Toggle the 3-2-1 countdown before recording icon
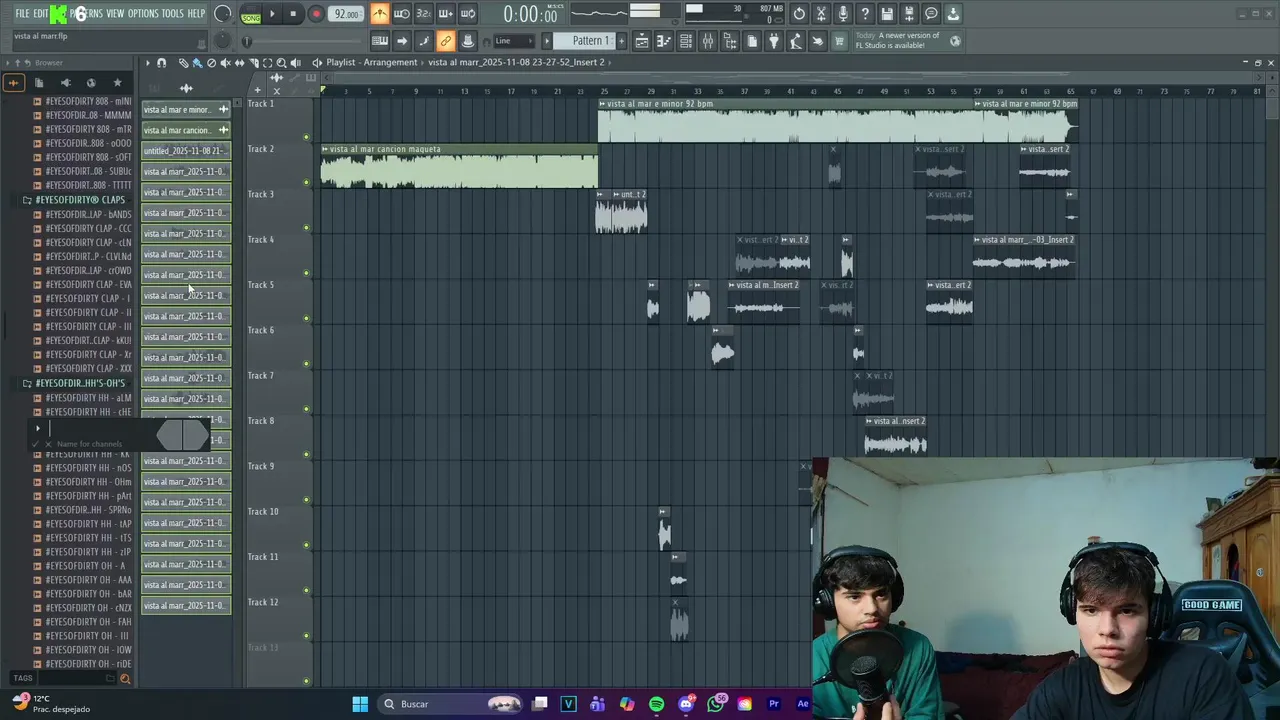The width and height of the screenshot is (1280, 720). coord(424,14)
